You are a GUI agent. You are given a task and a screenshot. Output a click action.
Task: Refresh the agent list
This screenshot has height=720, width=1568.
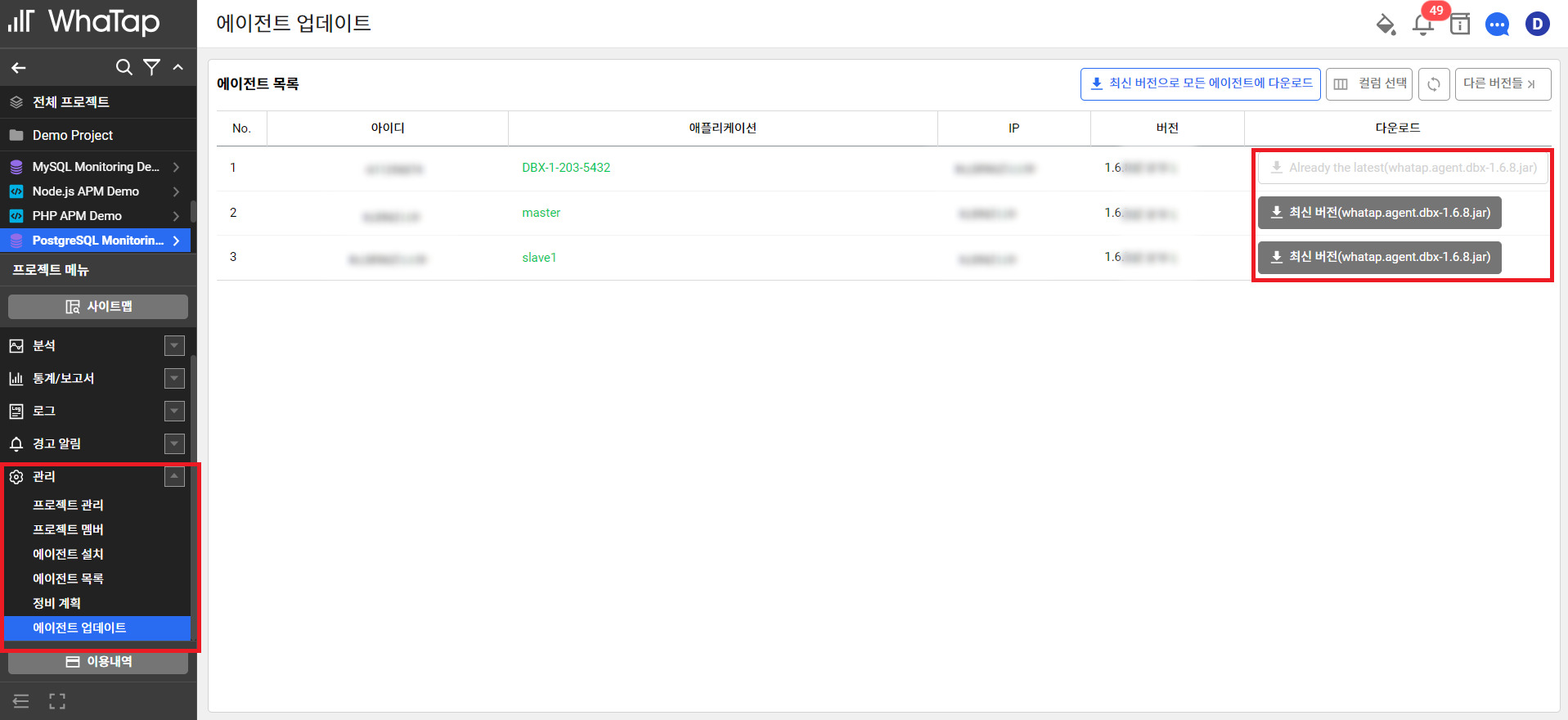[1434, 84]
